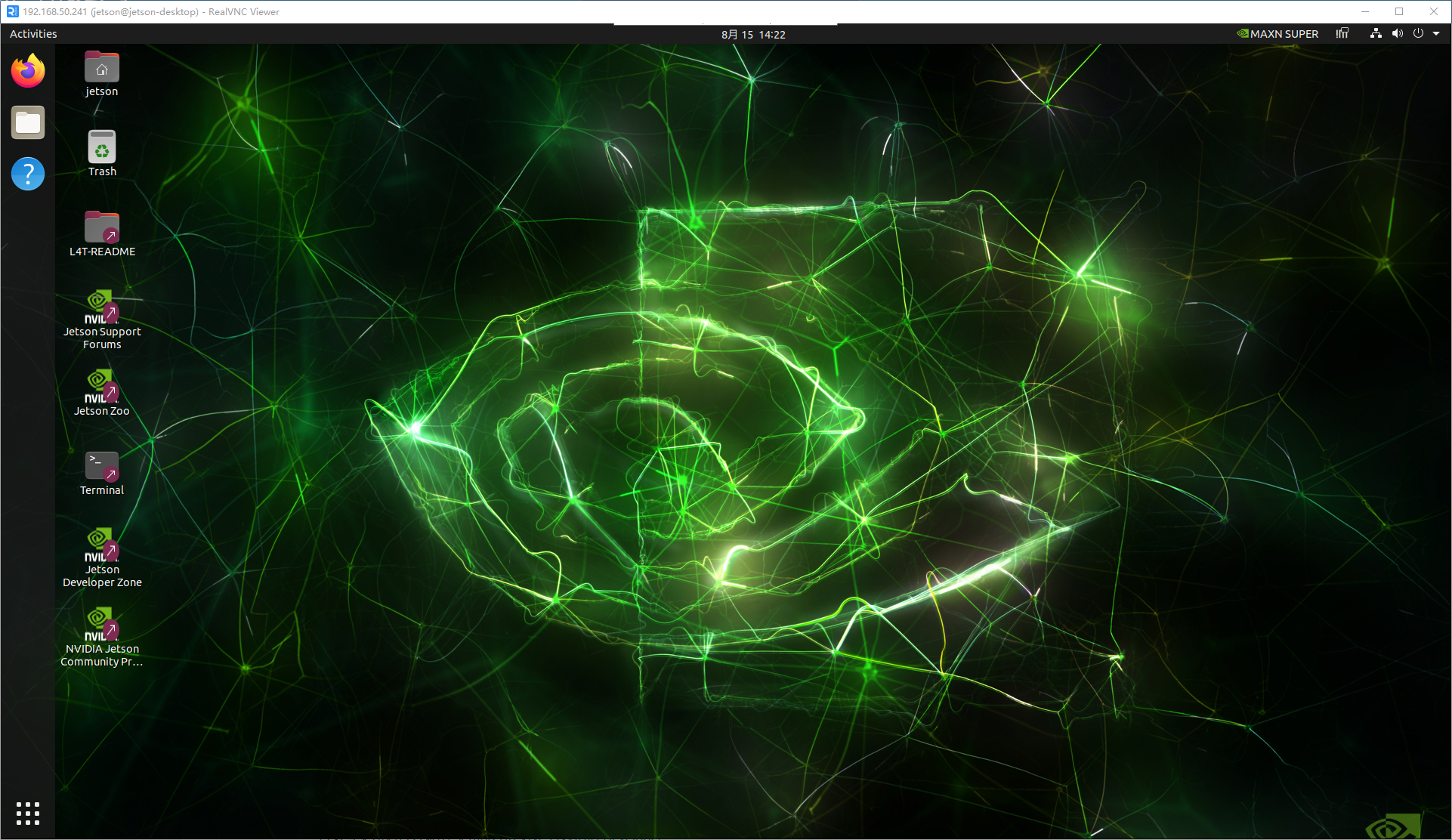Open the Activities overview
This screenshot has height=840, width=1452.
[33, 34]
